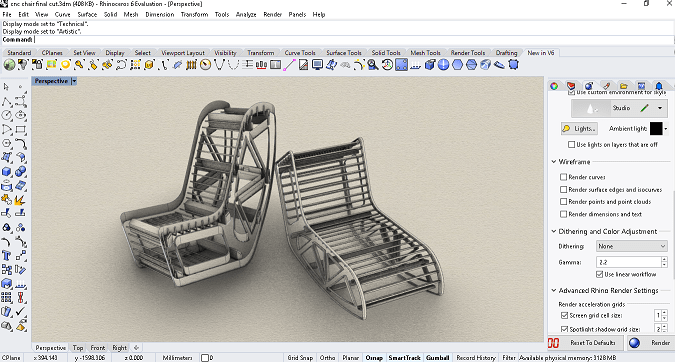The height and width of the screenshot is (362, 675).
Task: Select the Polygon tool in left toolbar
Action: (x=6, y=143)
